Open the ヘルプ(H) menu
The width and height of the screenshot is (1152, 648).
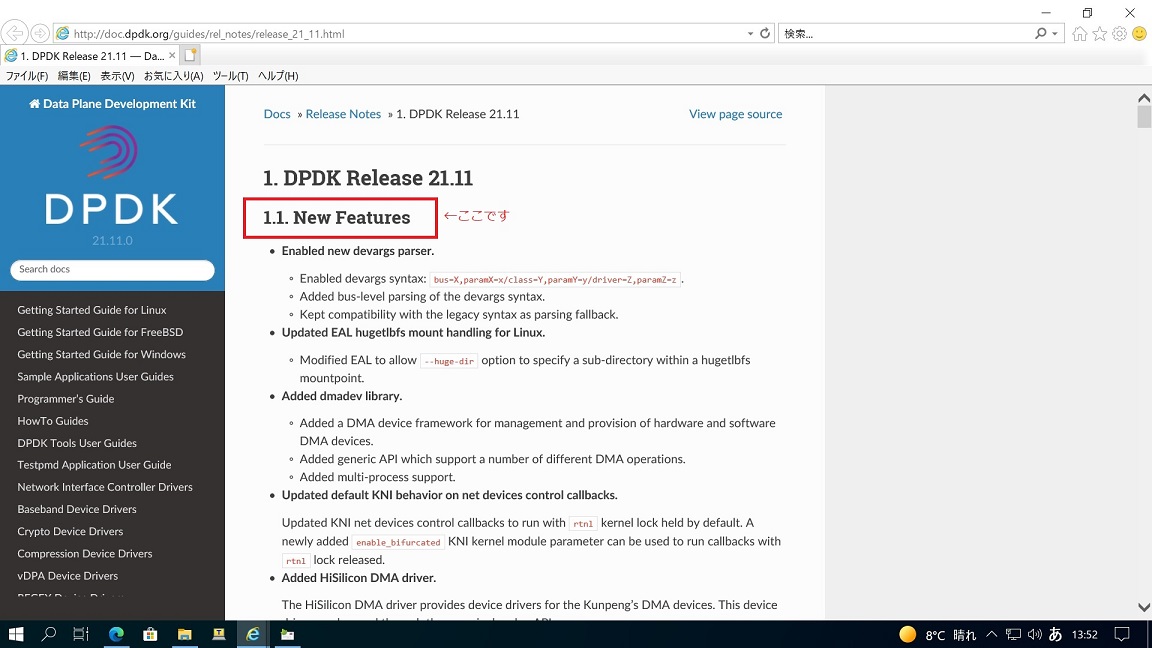278,76
